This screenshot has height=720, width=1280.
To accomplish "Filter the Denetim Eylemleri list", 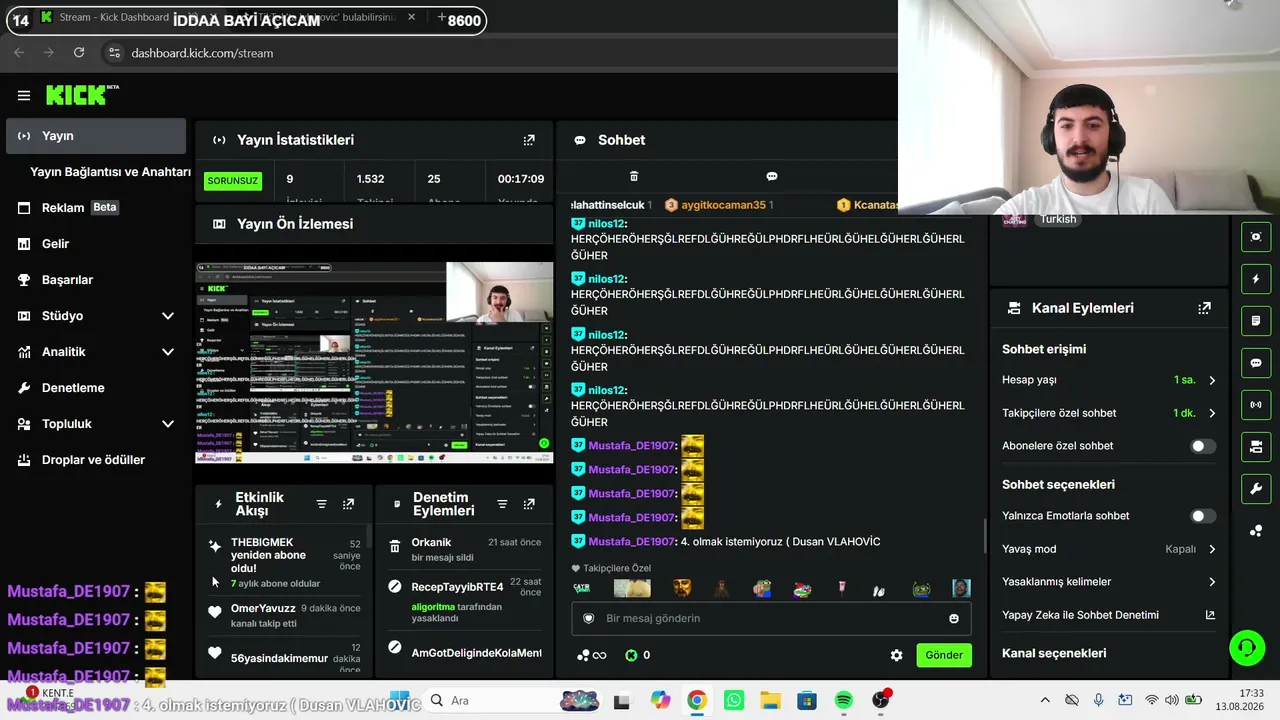I will (502, 504).
